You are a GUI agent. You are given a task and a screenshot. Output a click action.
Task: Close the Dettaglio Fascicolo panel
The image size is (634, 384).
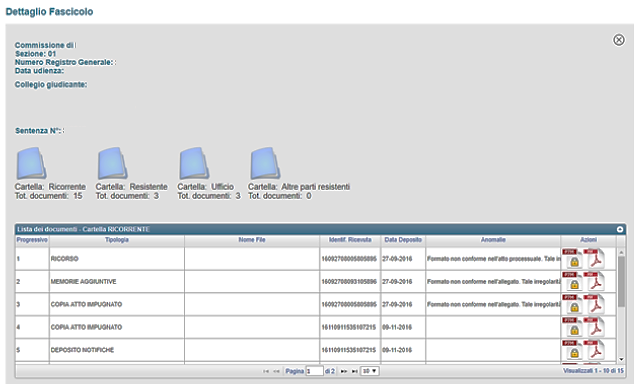619,40
